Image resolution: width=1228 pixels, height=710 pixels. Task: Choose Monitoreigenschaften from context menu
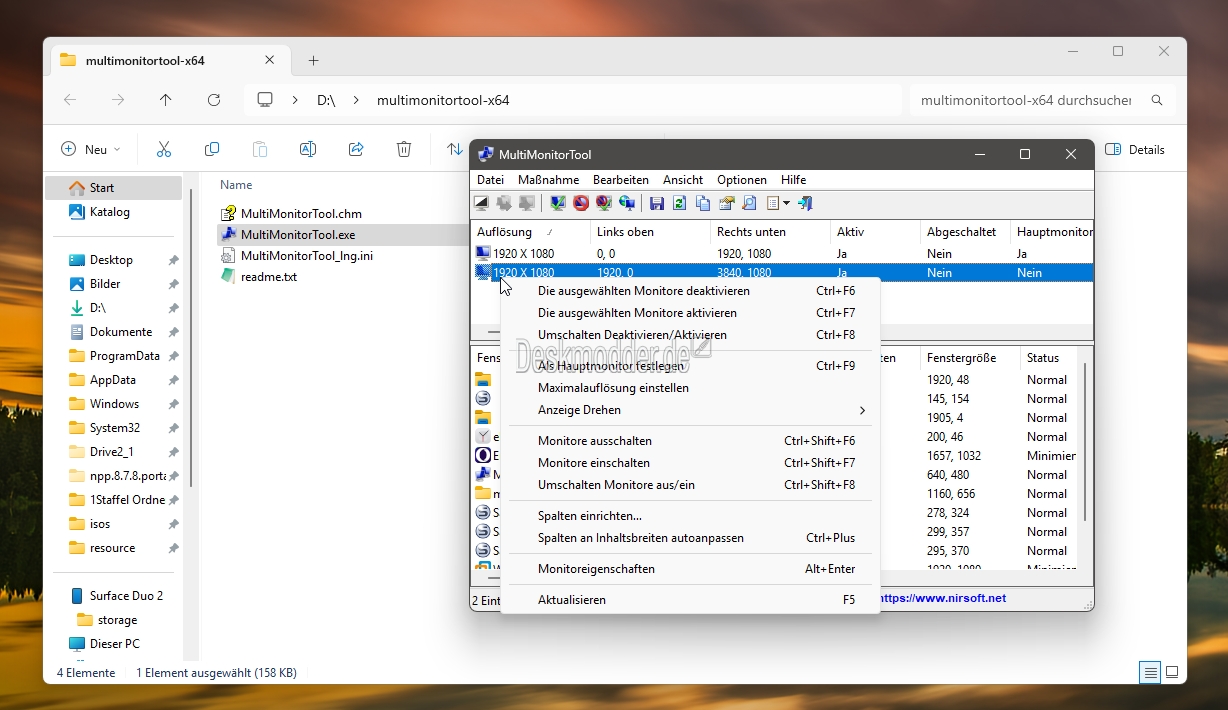tap(690, 569)
